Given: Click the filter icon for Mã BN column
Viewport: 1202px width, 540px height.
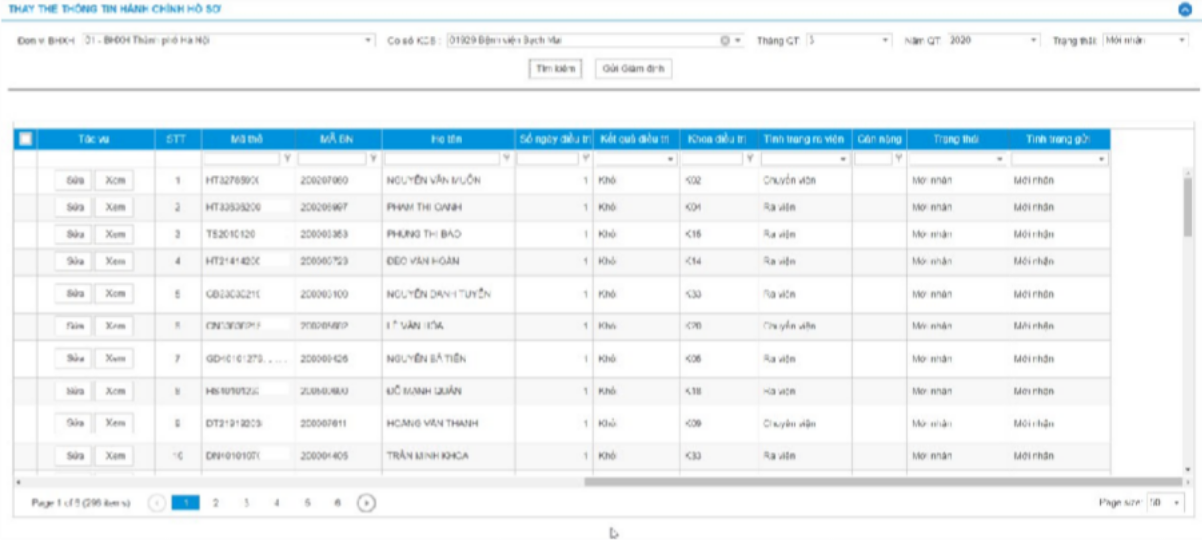Looking at the screenshot, I should pos(373,158).
